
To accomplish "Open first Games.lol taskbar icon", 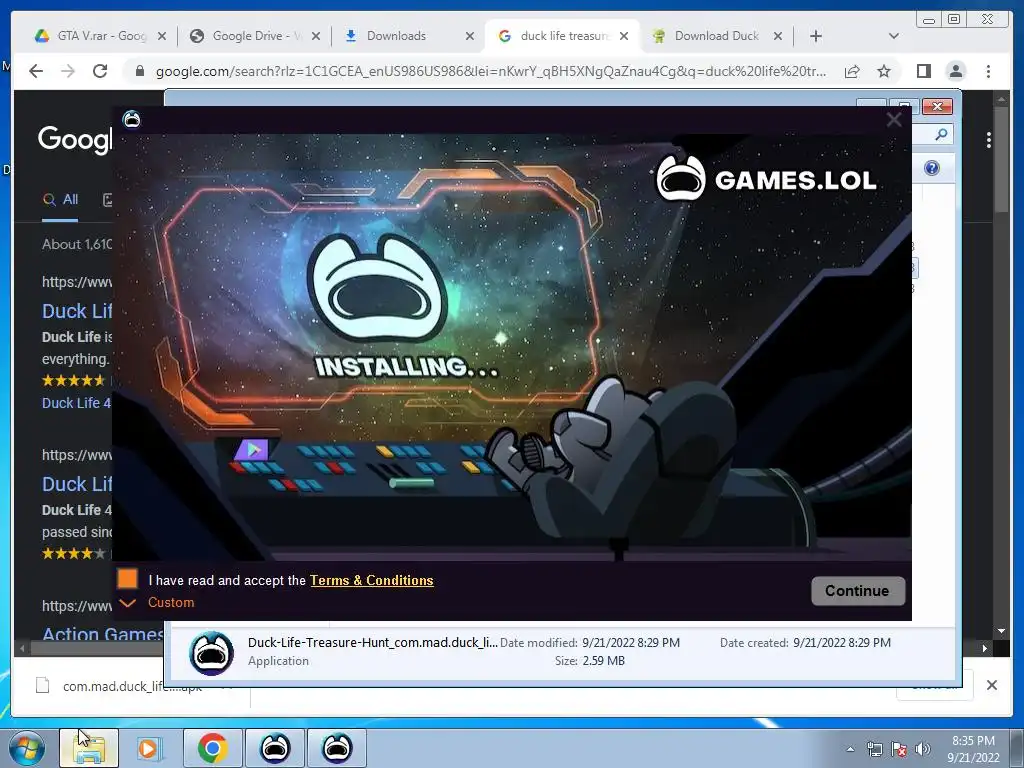I will pyautogui.click(x=275, y=748).
